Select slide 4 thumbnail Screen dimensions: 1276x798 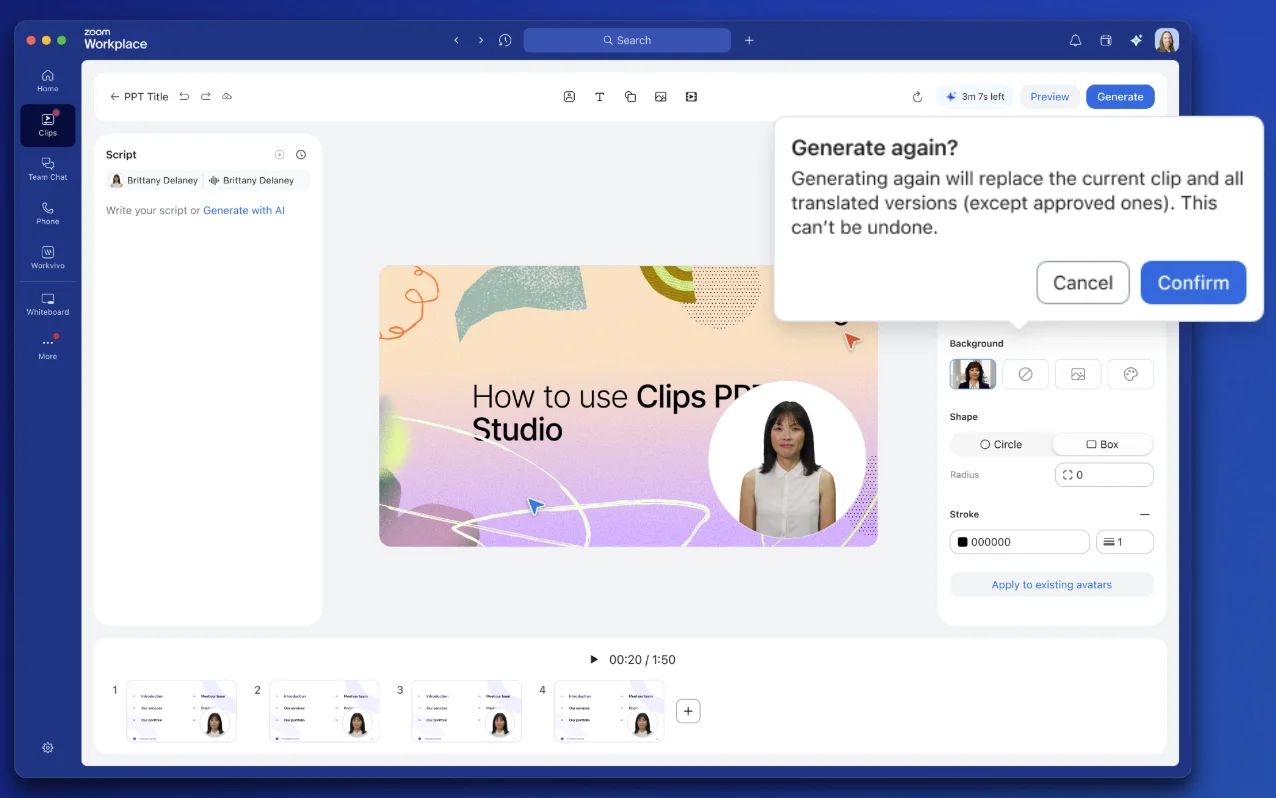click(610, 711)
